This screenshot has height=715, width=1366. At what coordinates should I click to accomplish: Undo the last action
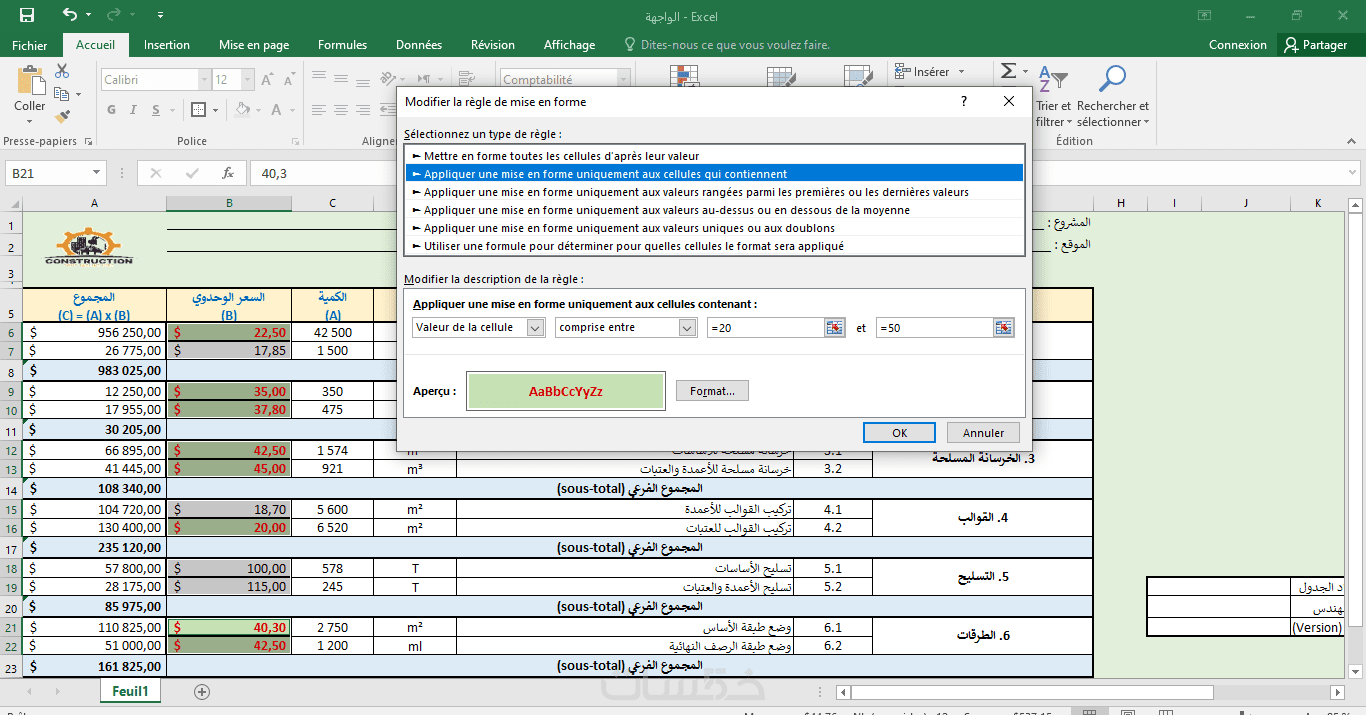69,15
